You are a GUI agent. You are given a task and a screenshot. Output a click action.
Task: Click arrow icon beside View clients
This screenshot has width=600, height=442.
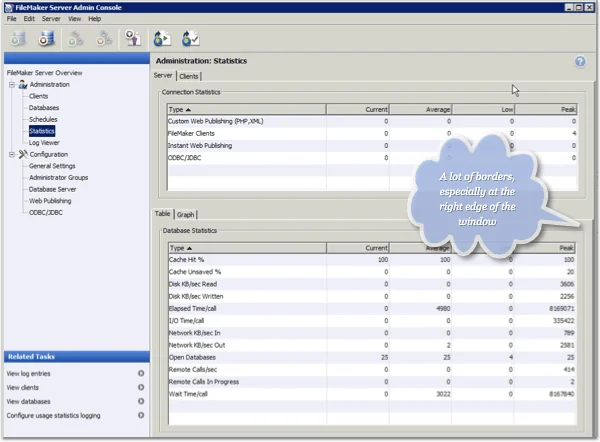141,387
